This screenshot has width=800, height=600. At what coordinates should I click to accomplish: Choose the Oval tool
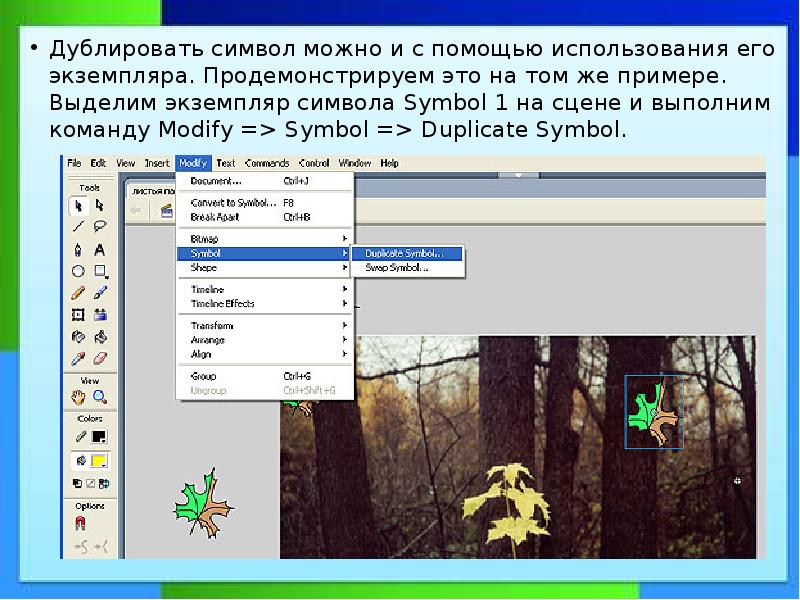coord(78,271)
